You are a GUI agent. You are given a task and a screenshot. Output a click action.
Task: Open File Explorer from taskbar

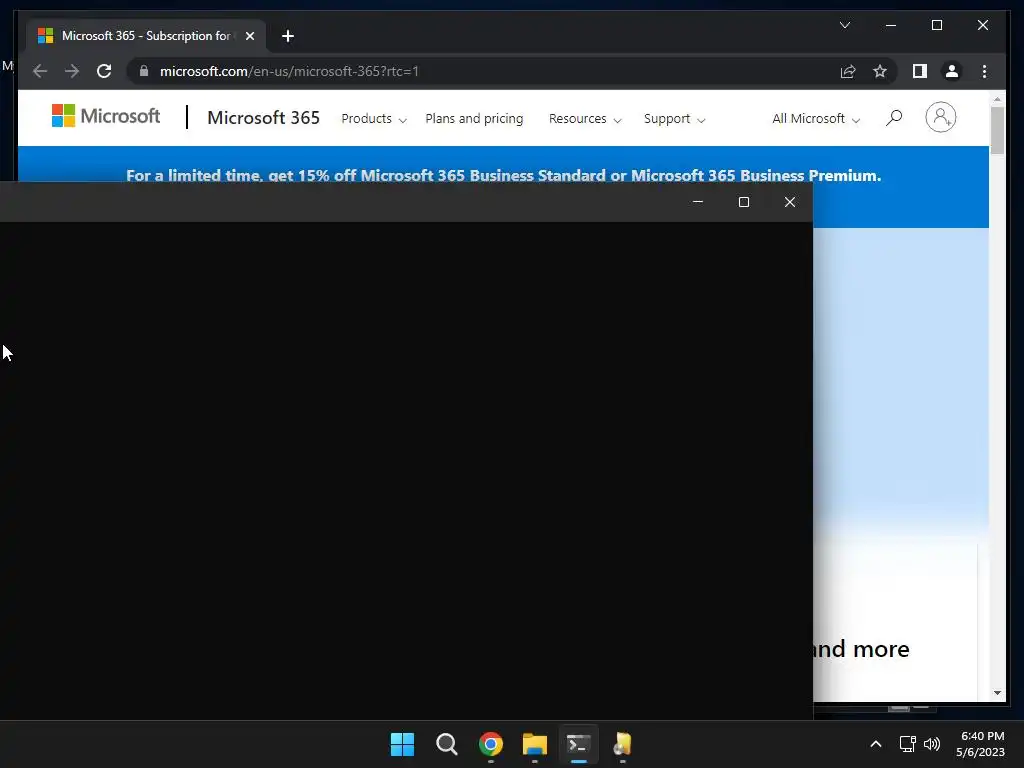[x=535, y=744]
